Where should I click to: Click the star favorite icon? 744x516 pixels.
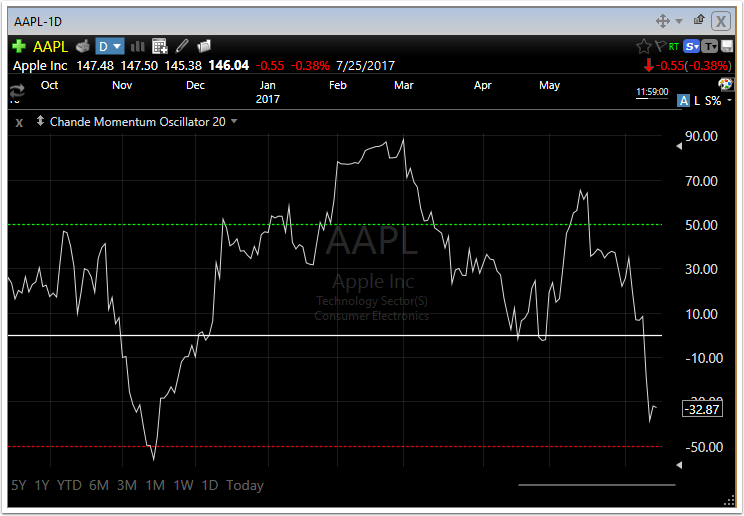tap(643, 47)
